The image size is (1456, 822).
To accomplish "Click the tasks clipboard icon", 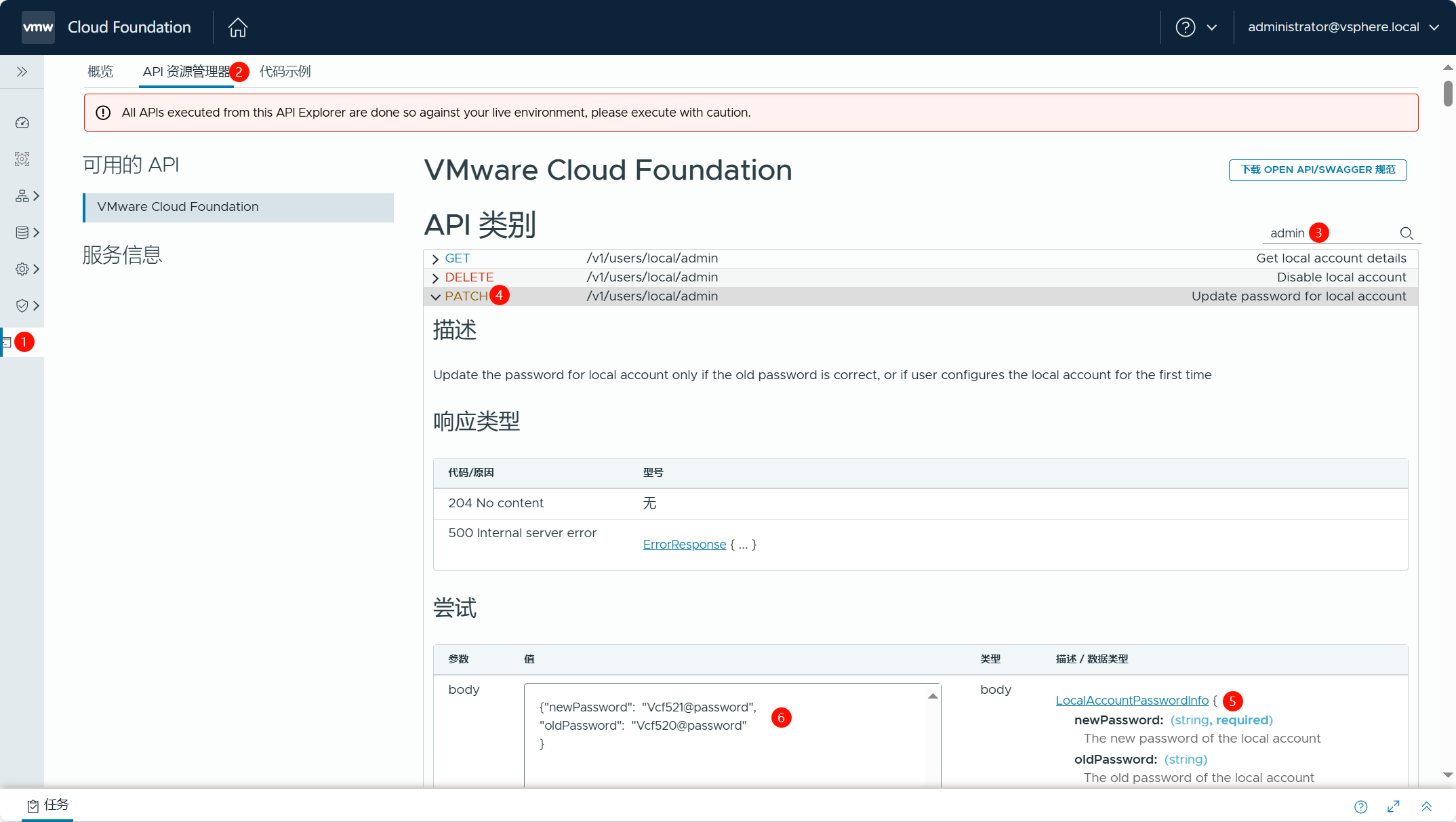I will [33, 806].
